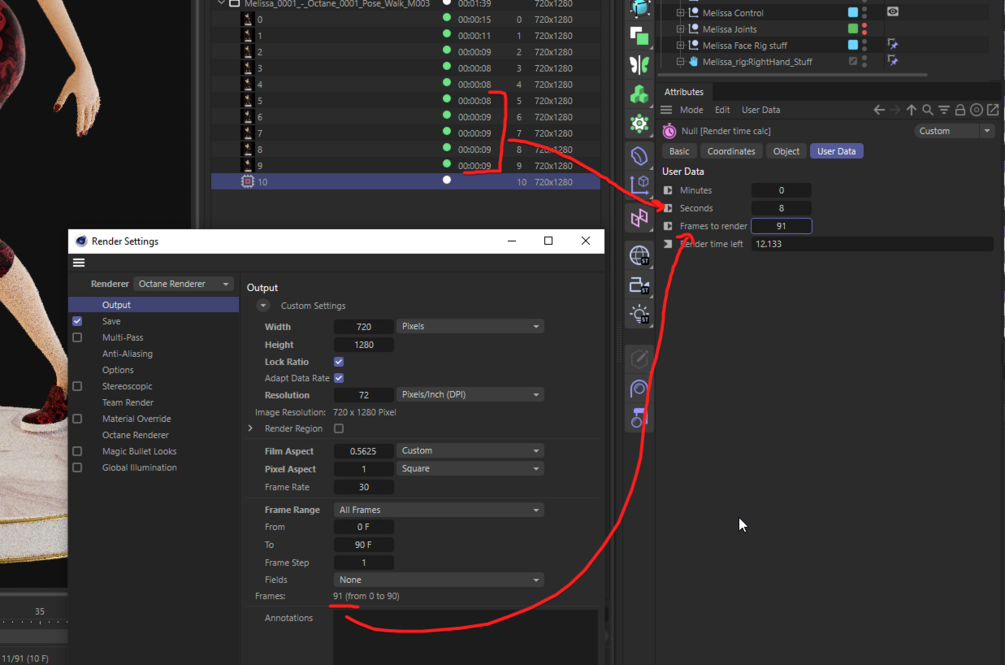Image resolution: width=1005 pixels, height=665 pixels.
Task: Expand the Melissa Joints tree item
Action: click(680, 29)
